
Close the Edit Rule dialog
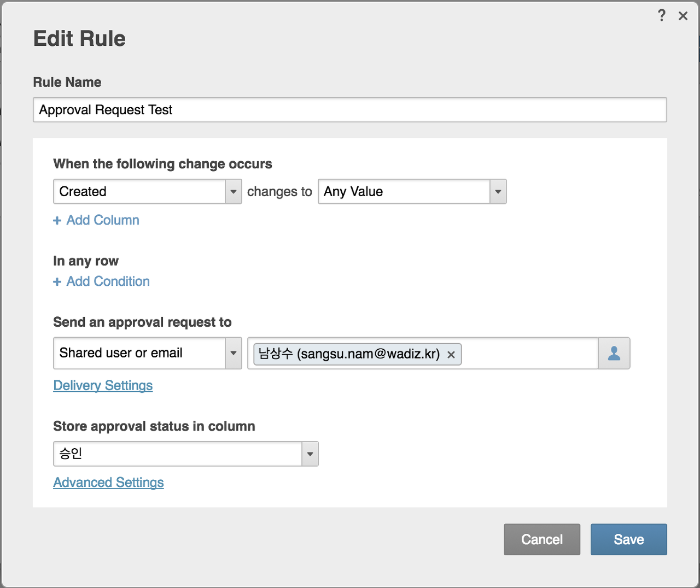pos(681,15)
